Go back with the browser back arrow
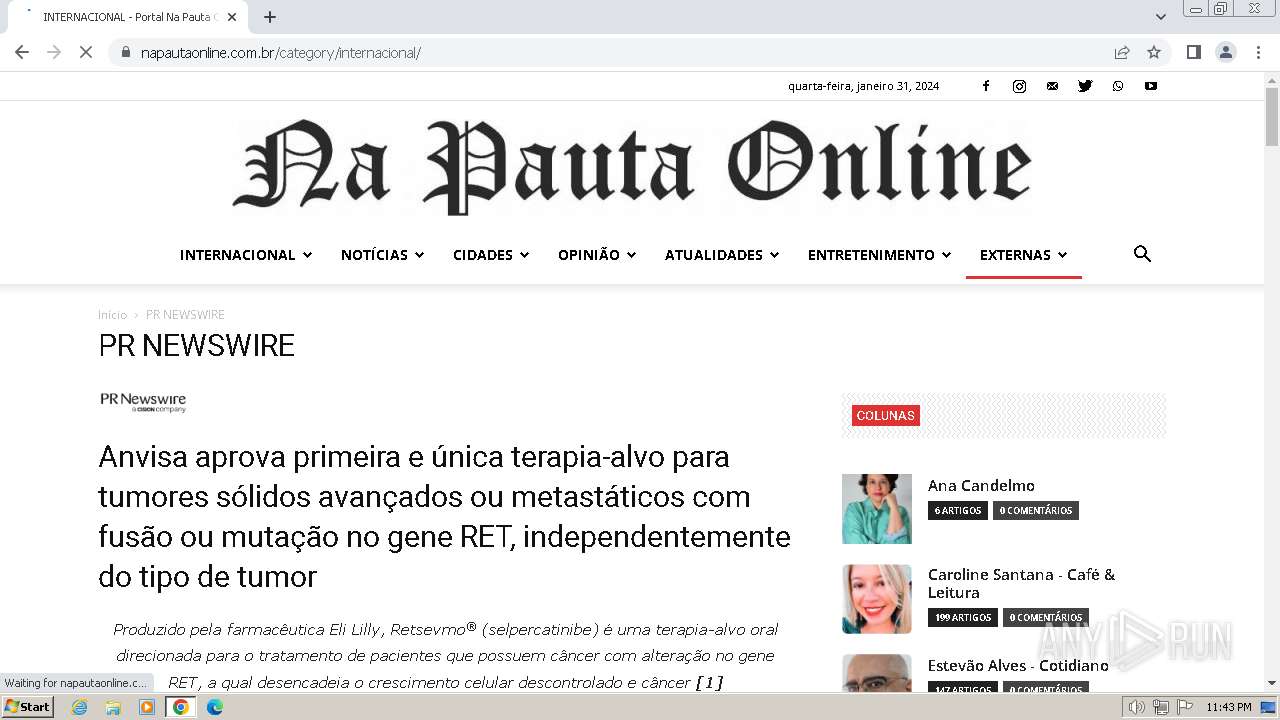 (22, 52)
